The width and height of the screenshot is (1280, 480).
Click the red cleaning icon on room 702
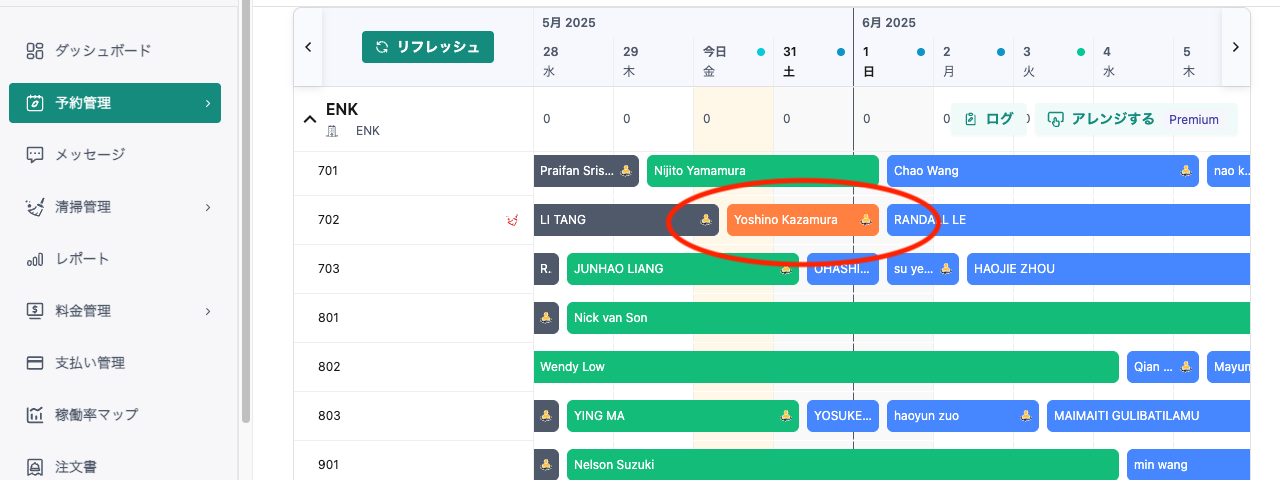click(513, 220)
